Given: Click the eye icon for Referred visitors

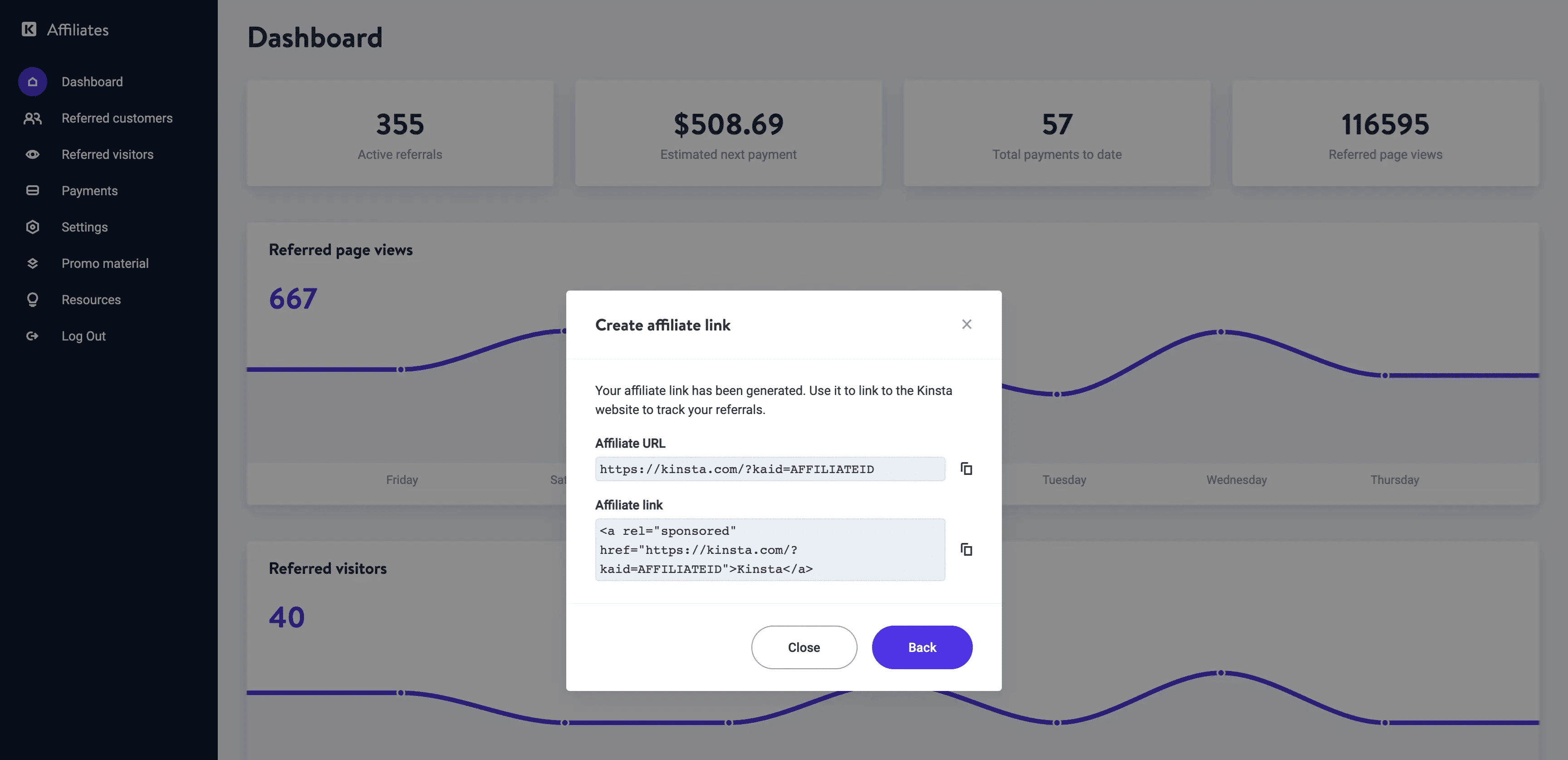Looking at the screenshot, I should [32, 154].
